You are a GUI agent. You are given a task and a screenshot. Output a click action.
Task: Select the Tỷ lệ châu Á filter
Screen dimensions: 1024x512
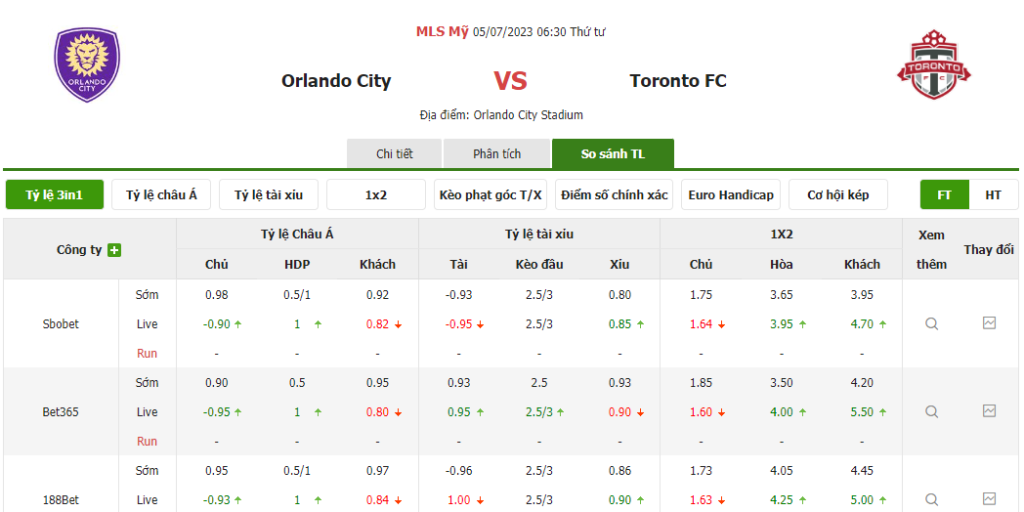161,195
